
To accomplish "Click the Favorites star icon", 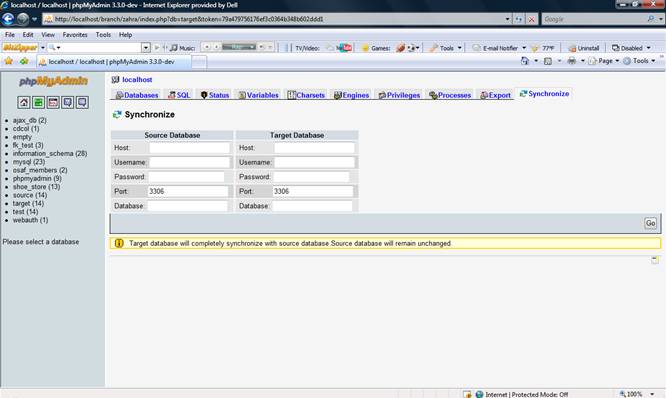I will [x=8, y=62].
